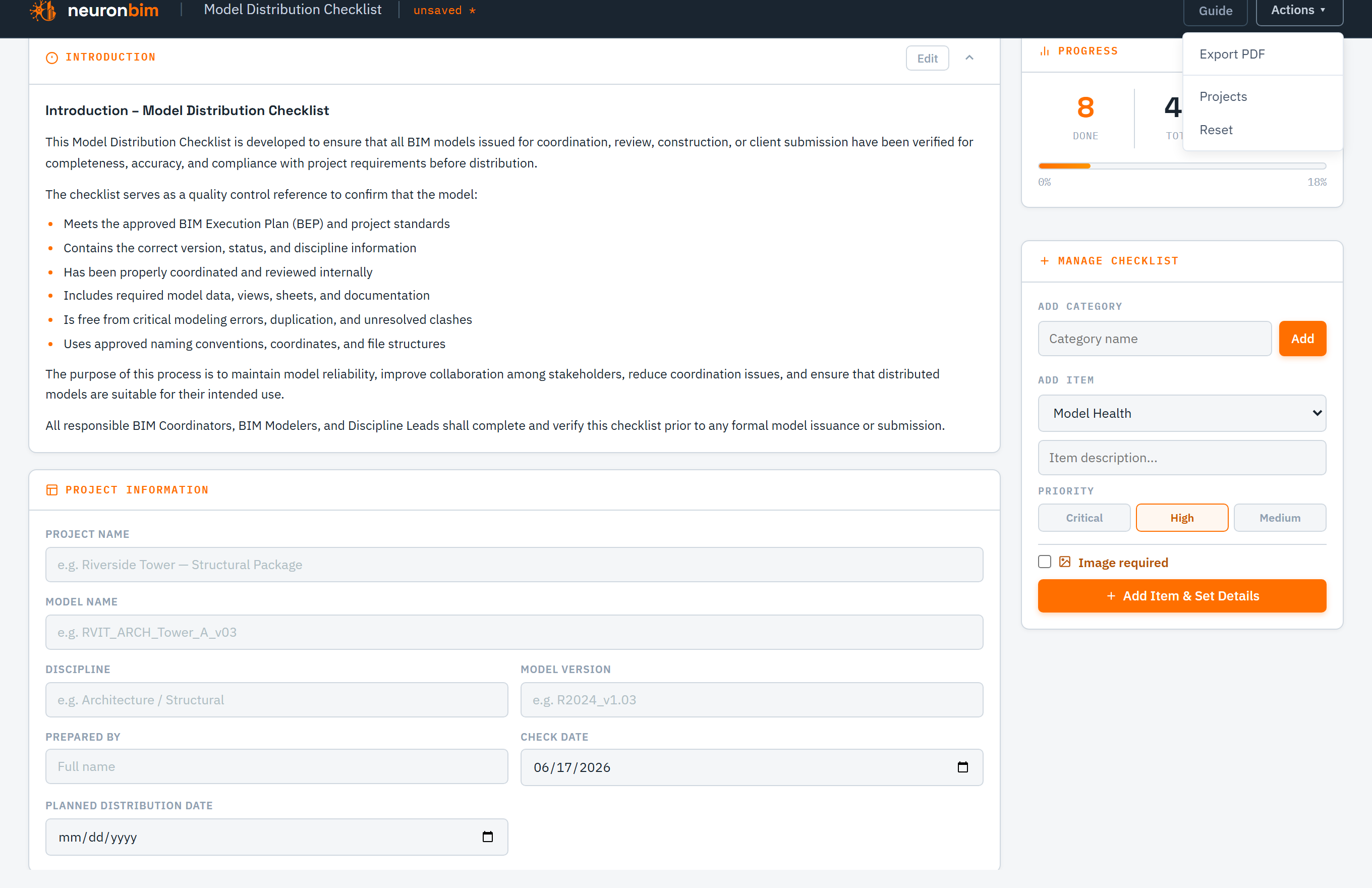
Task: Enable the Image required checkbox
Action: 1045,562
